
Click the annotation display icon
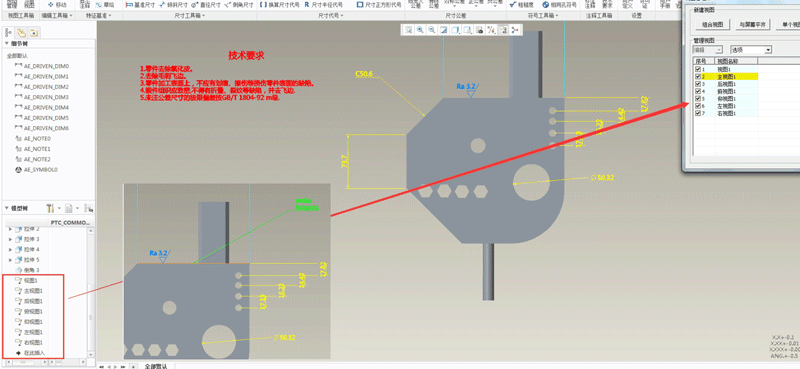tap(503, 30)
